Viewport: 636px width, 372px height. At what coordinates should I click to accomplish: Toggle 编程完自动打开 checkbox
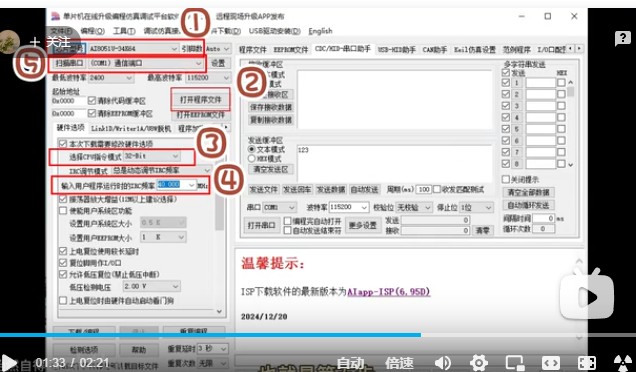point(288,221)
